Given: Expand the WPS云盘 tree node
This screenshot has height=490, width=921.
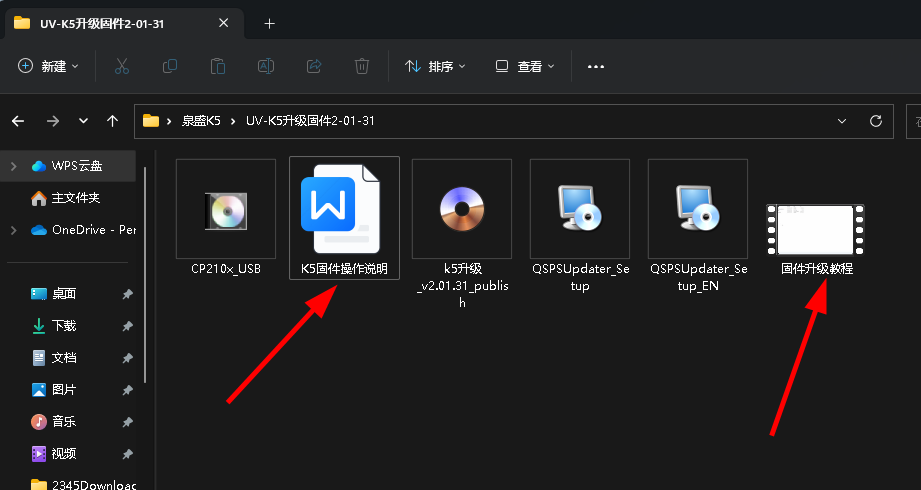Looking at the screenshot, I should (14, 166).
